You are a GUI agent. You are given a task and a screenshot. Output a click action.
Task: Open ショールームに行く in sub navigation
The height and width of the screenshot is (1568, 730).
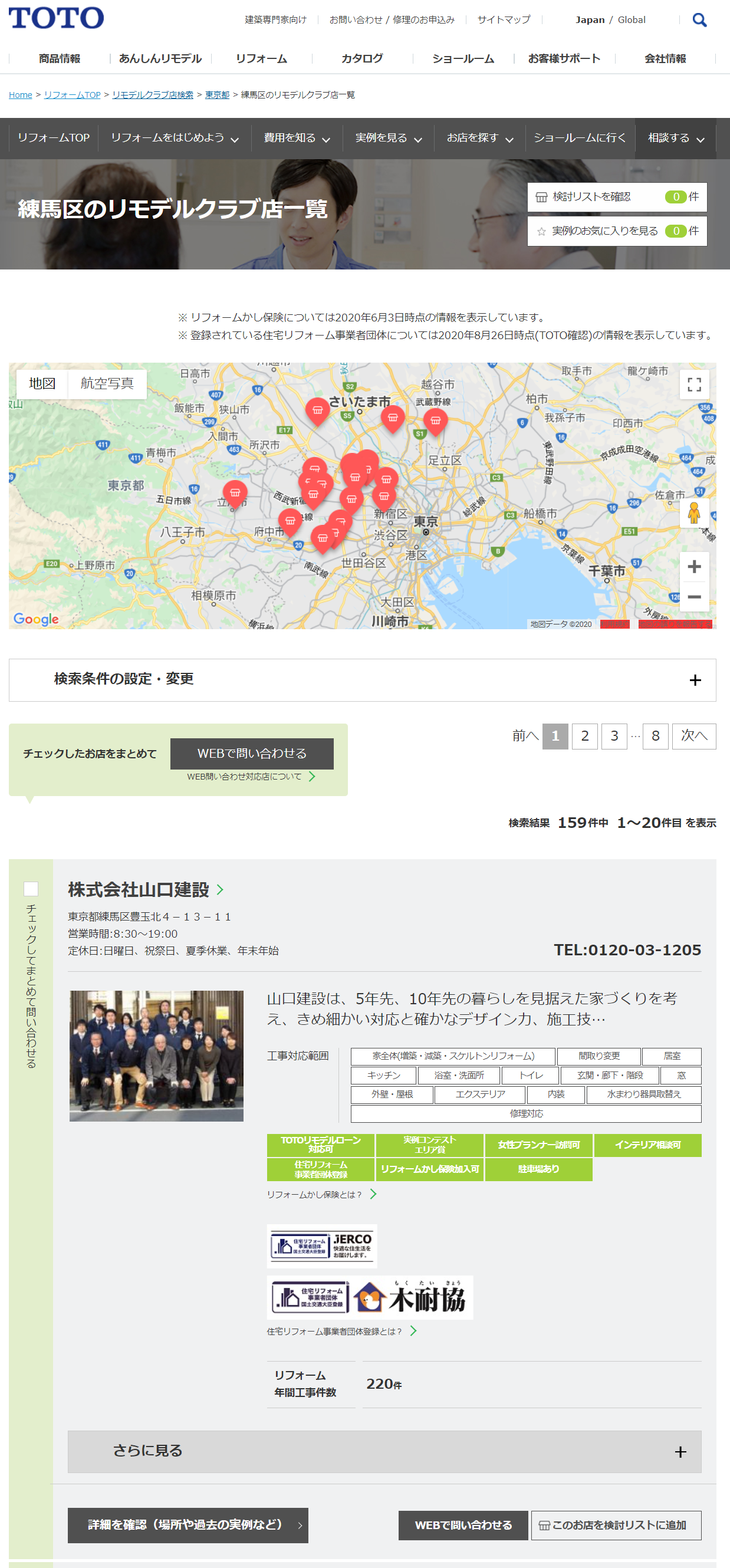(580, 138)
